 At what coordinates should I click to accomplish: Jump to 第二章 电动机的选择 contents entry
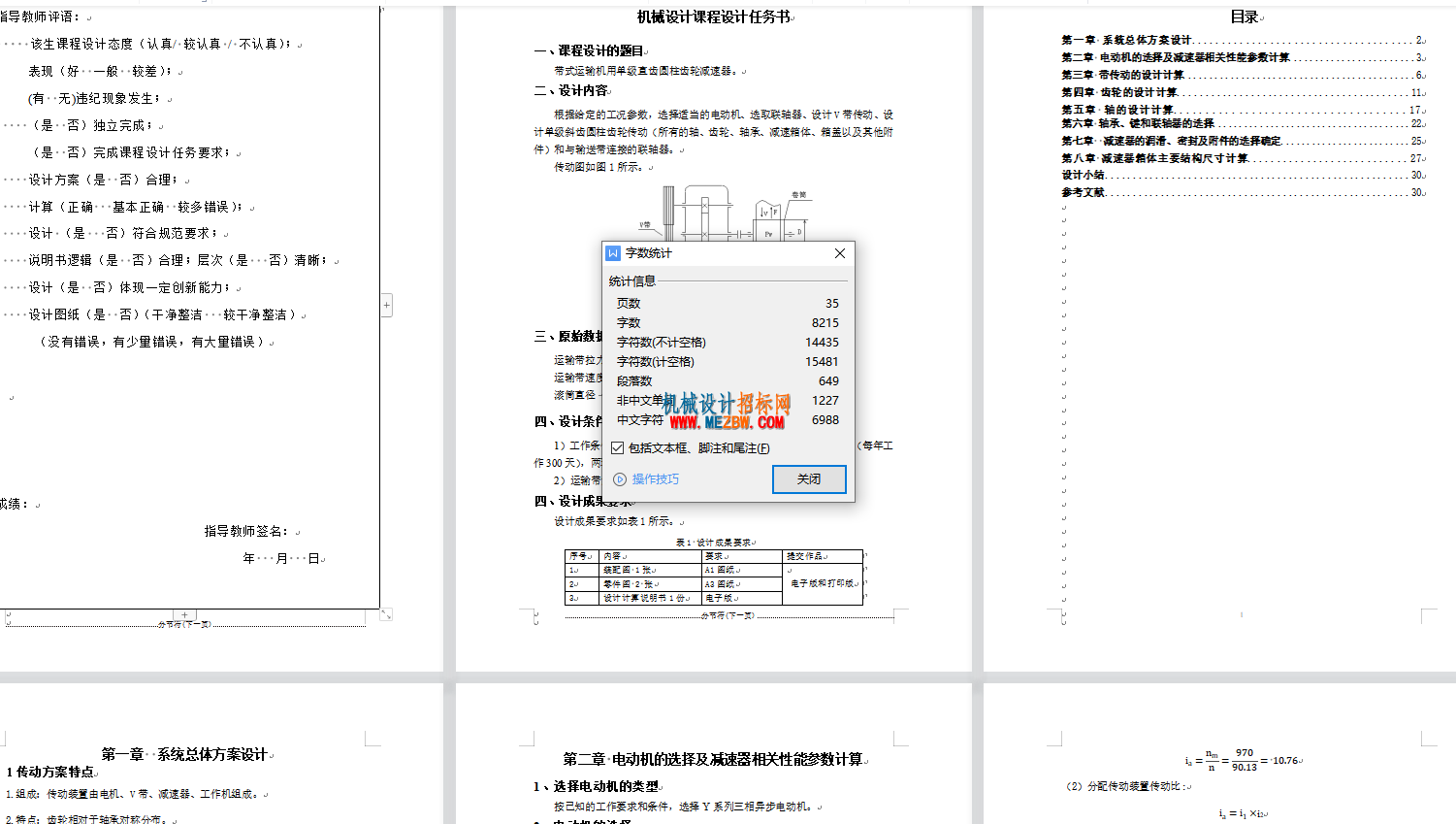[x=1243, y=57]
